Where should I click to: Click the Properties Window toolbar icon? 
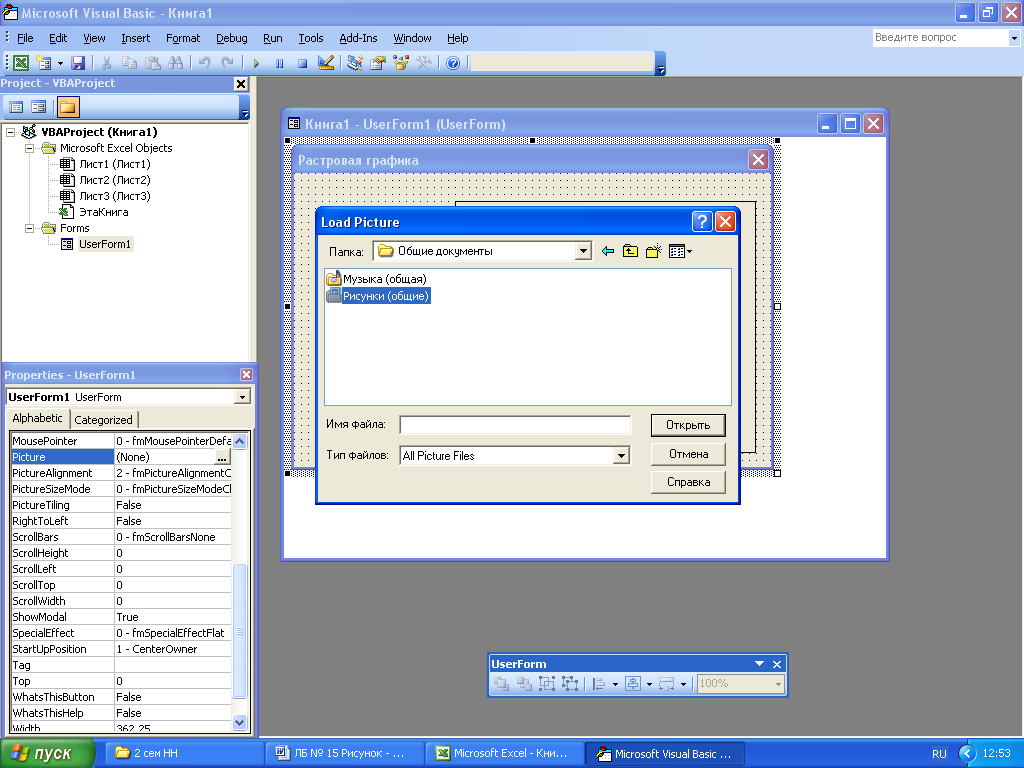point(377,63)
